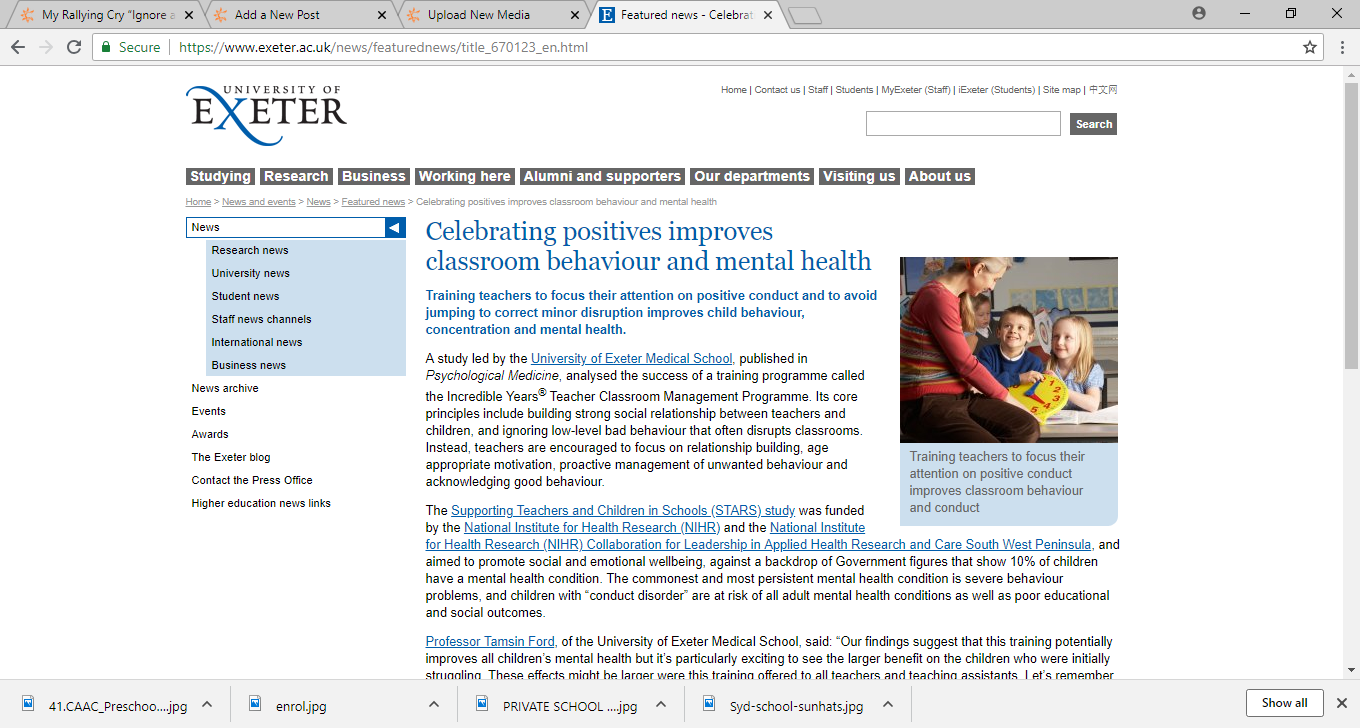Click the browser back arrow
1360x728 pixels.
click(19, 47)
